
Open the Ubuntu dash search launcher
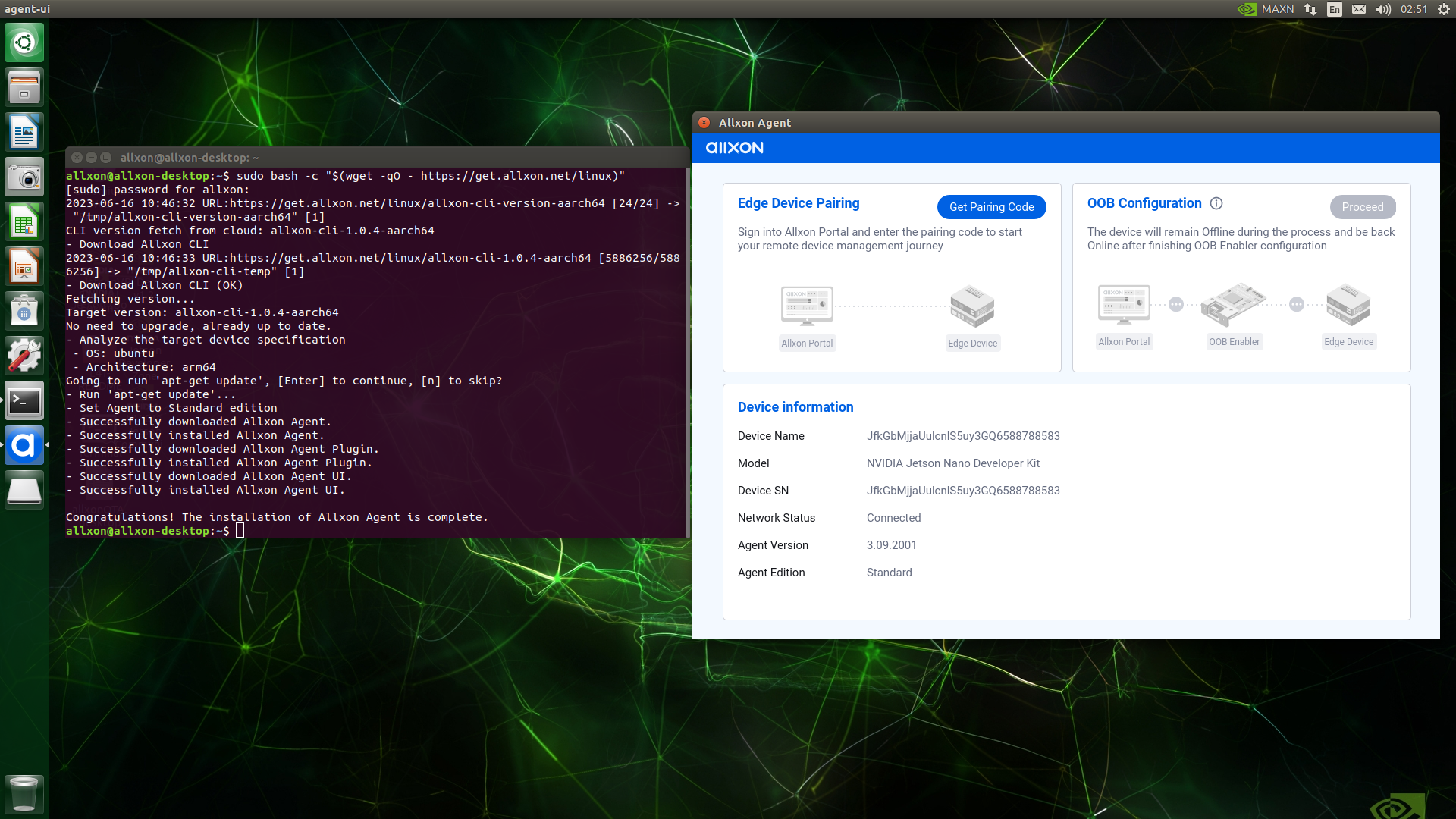coord(24,42)
